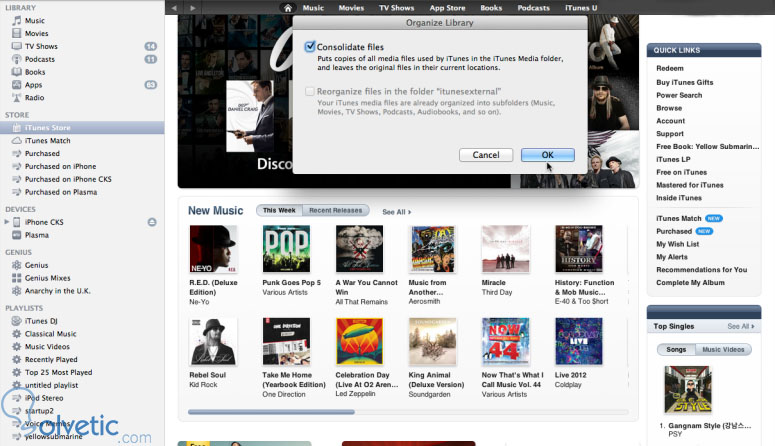
Task: Select Purchased on iPhone icon
Action: click(x=17, y=166)
